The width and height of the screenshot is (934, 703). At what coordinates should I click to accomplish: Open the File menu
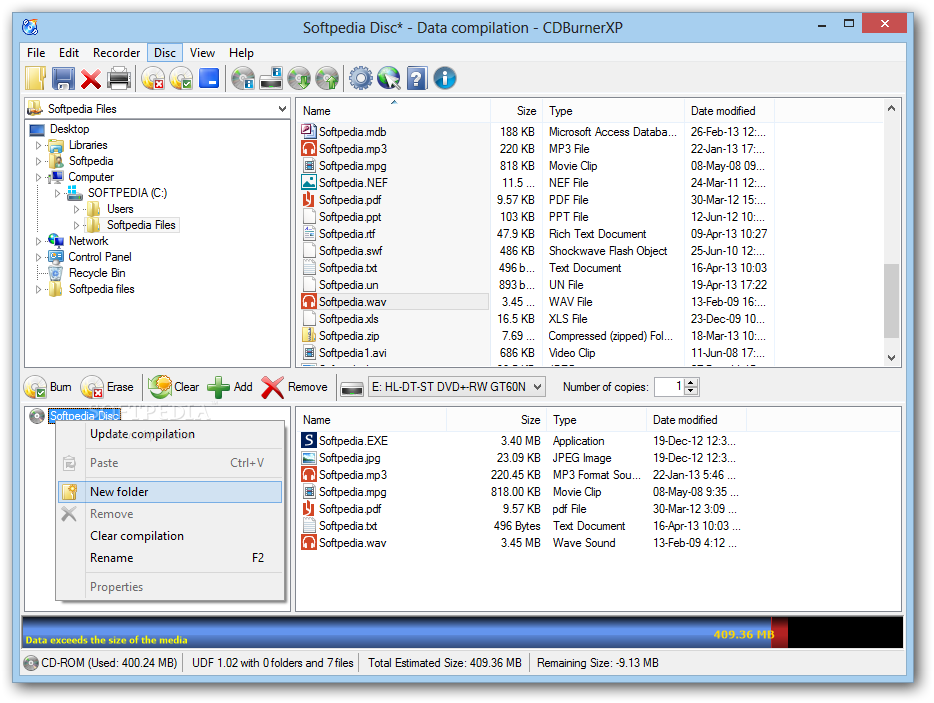coord(36,52)
